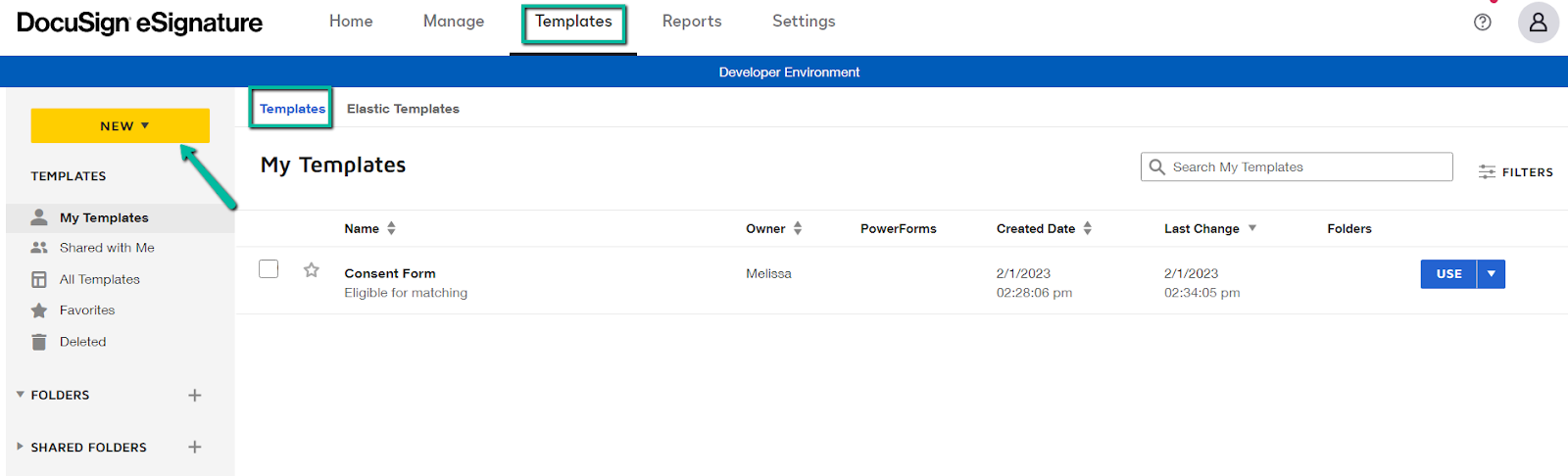The height and width of the screenshot is (476, 1568).
Task: Sort by Name using sort arrows
Action: pyautogui.click(x=392, y=228)
